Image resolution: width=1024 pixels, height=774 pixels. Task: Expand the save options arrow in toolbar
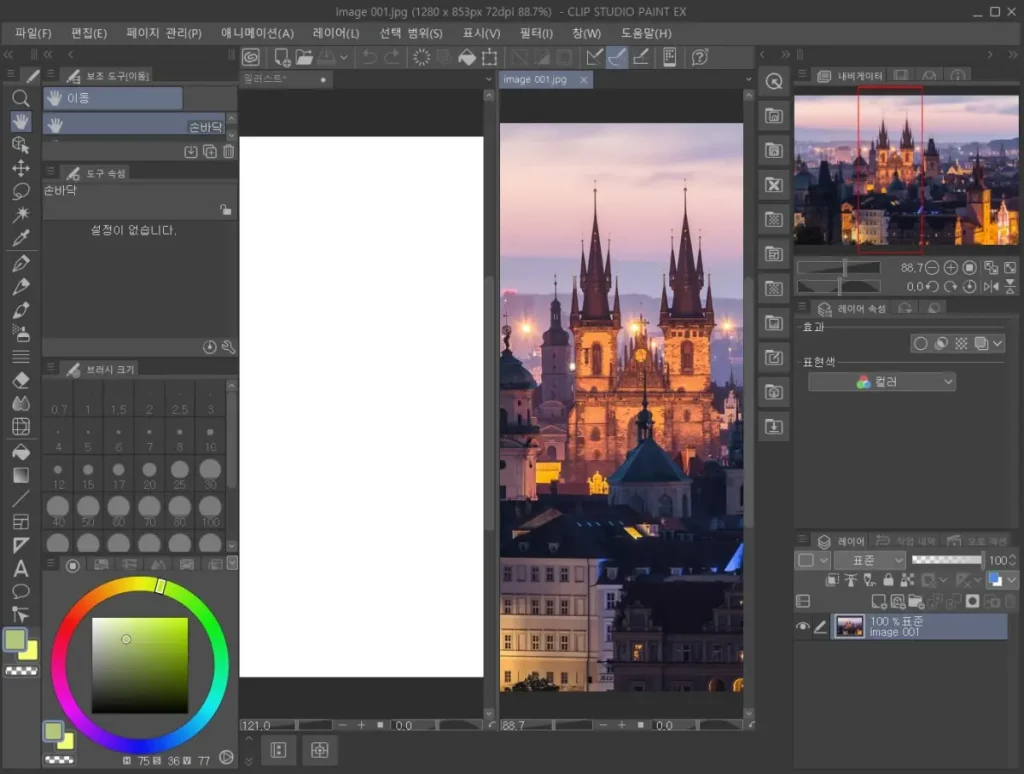(344, 58)
